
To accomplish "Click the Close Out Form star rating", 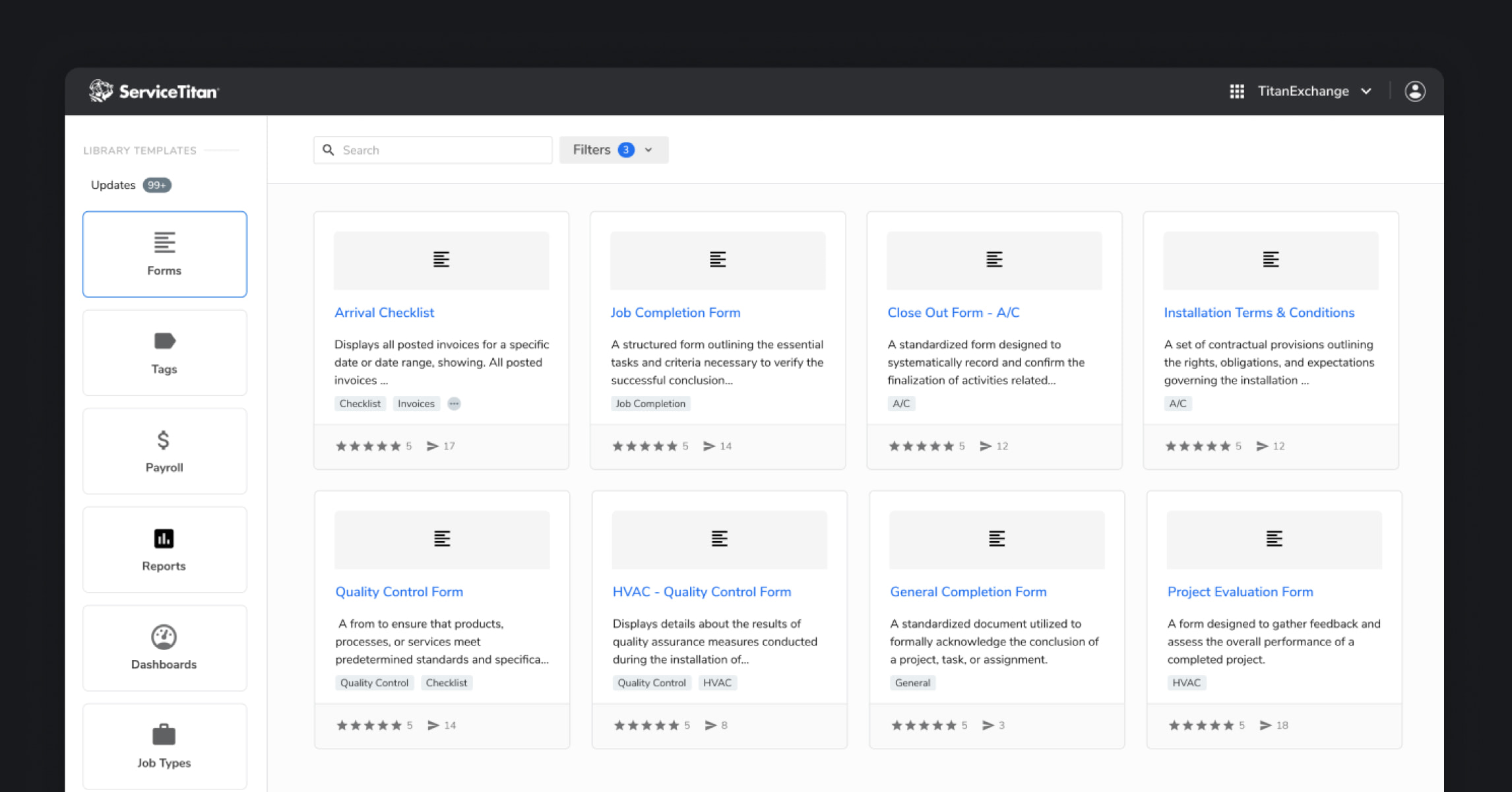I will [921, 446].
